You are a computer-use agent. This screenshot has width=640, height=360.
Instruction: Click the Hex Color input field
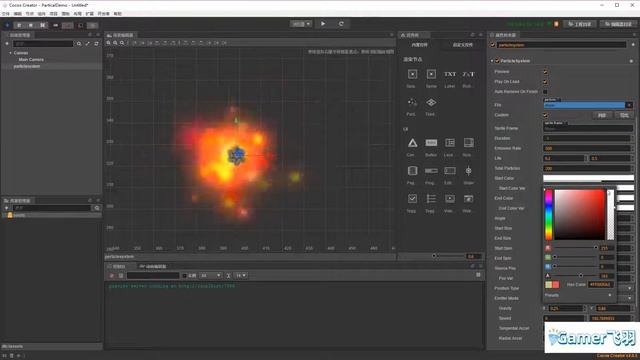[x=600, y=284]
